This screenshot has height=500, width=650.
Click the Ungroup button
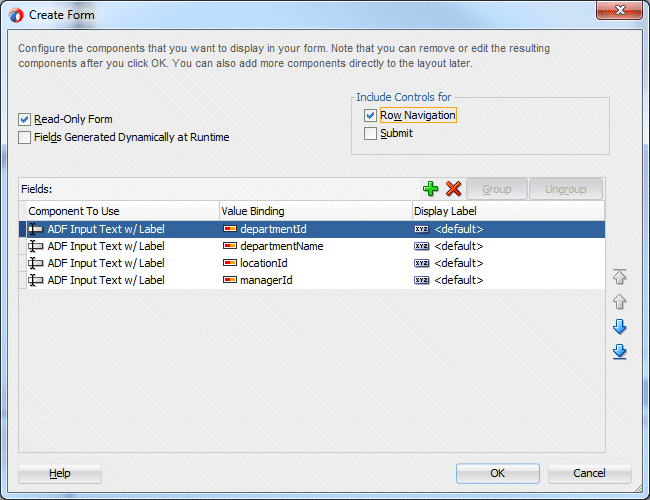click(x=565, y=189)
